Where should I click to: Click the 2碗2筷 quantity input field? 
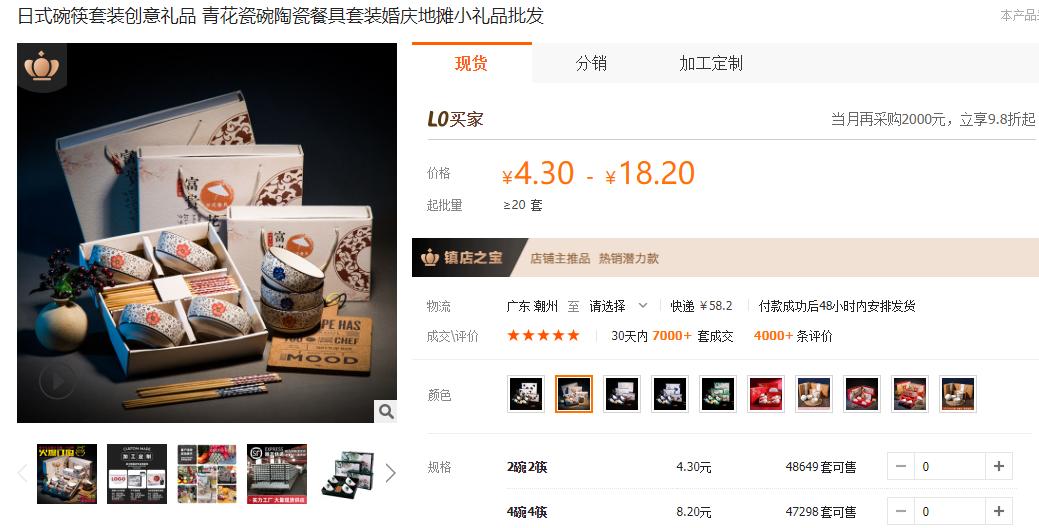tap(950, 466)
